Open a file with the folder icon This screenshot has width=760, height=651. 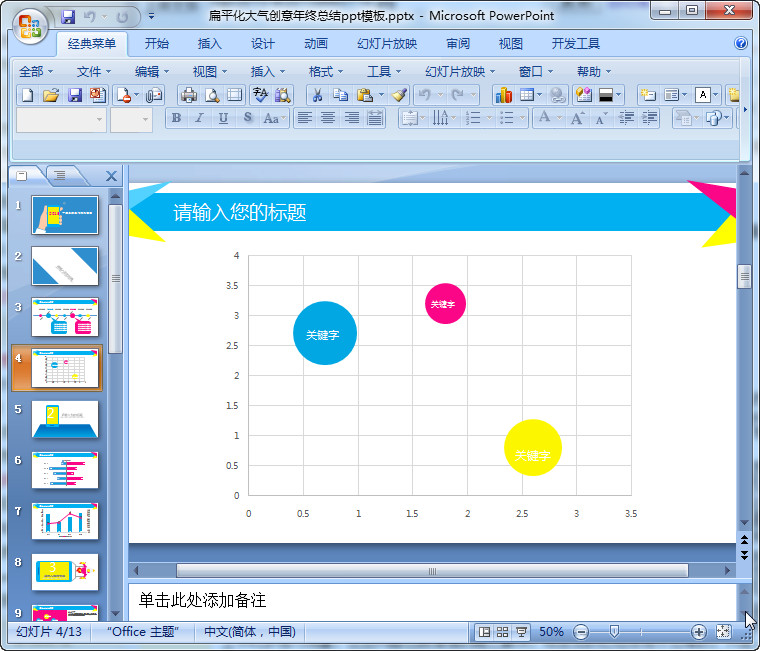(x=51, y=95)
